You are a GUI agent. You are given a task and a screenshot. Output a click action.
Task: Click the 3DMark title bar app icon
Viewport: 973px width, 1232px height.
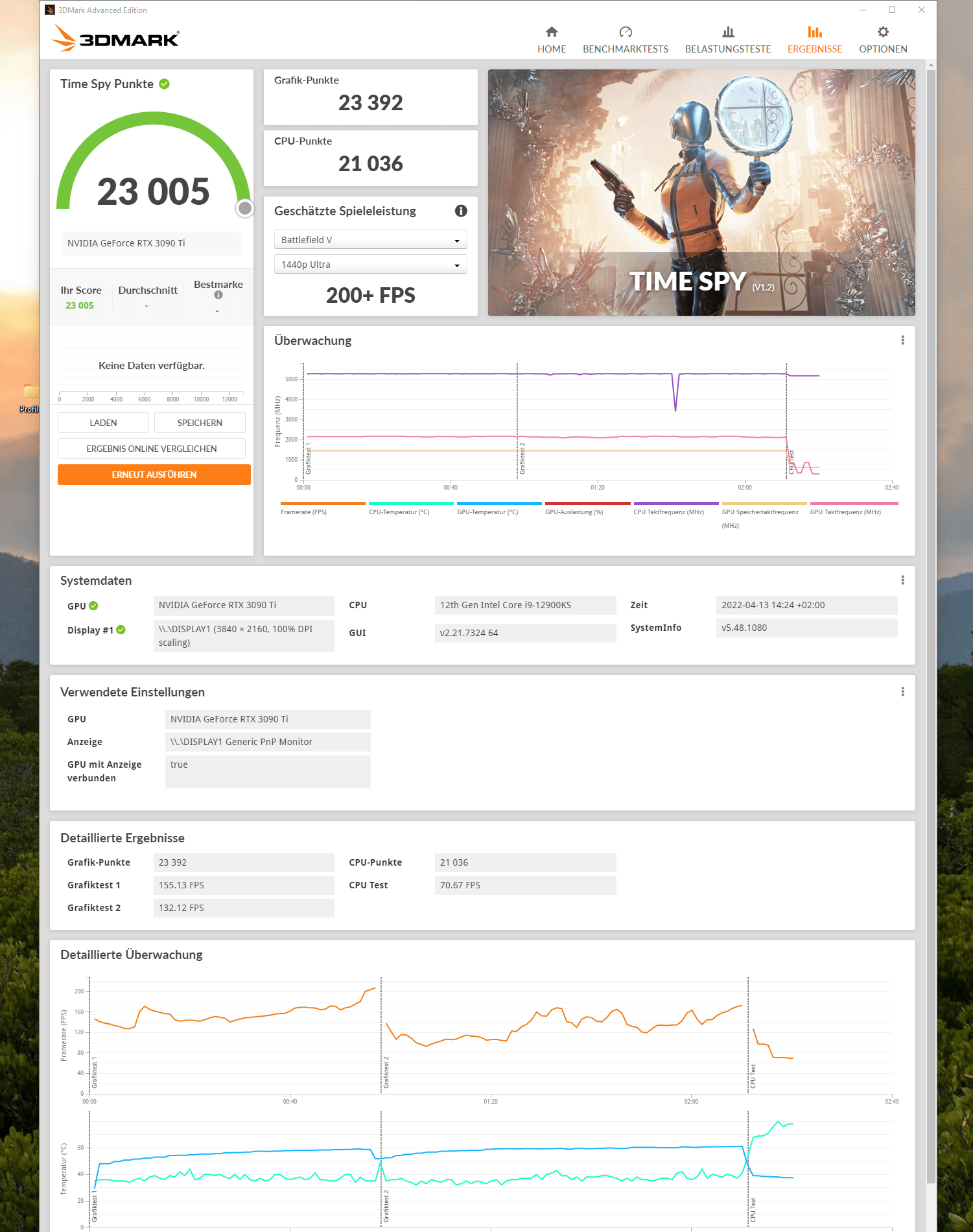coord(50,10)
